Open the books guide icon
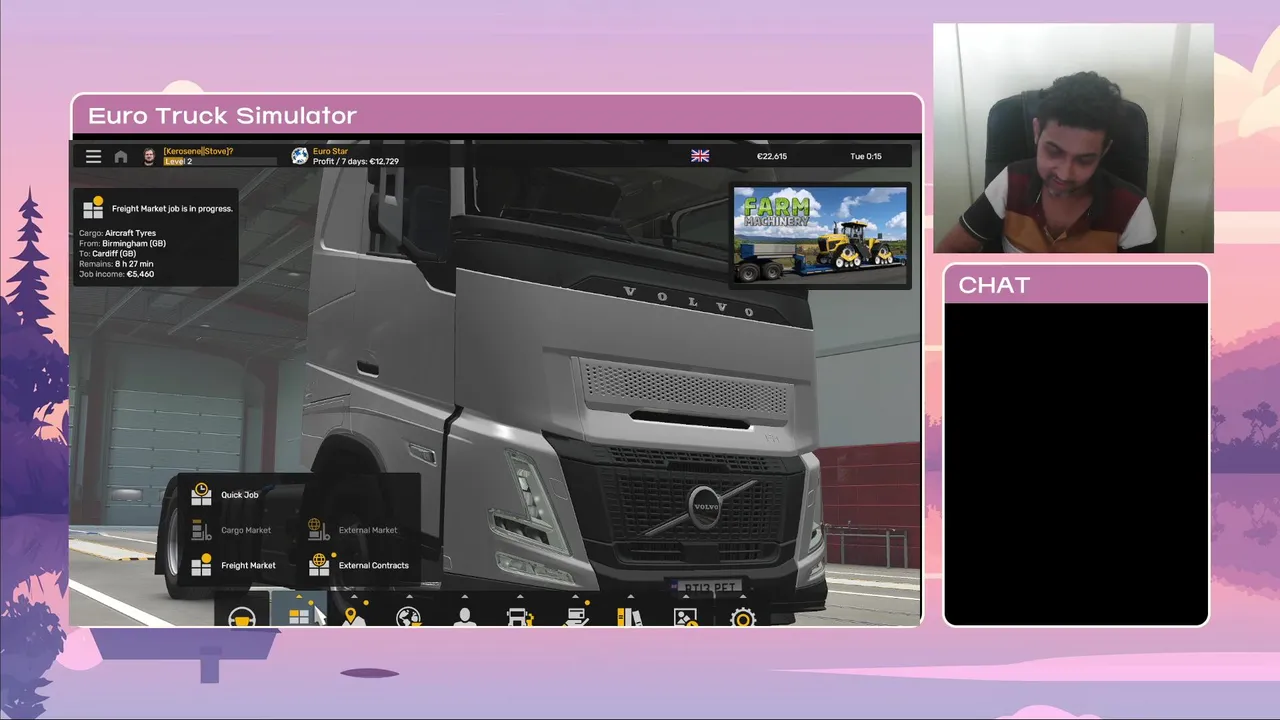This screenshot has width=1280, height=720. (x=629, y=617)
